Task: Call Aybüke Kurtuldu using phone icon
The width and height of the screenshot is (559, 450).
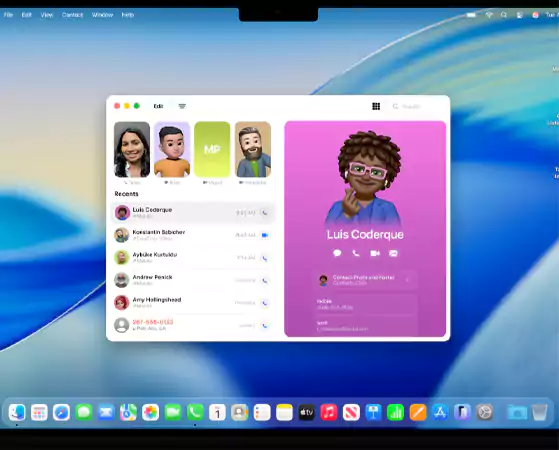Action: coord(265,258)
